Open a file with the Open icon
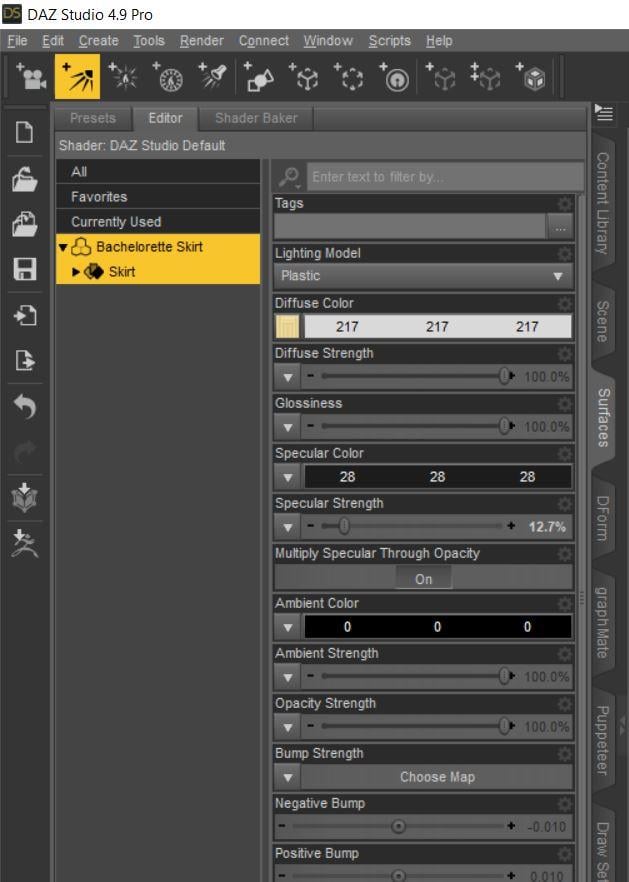Image resolution: width=629 pixels, height=882 pixels. tap(25, 179)
